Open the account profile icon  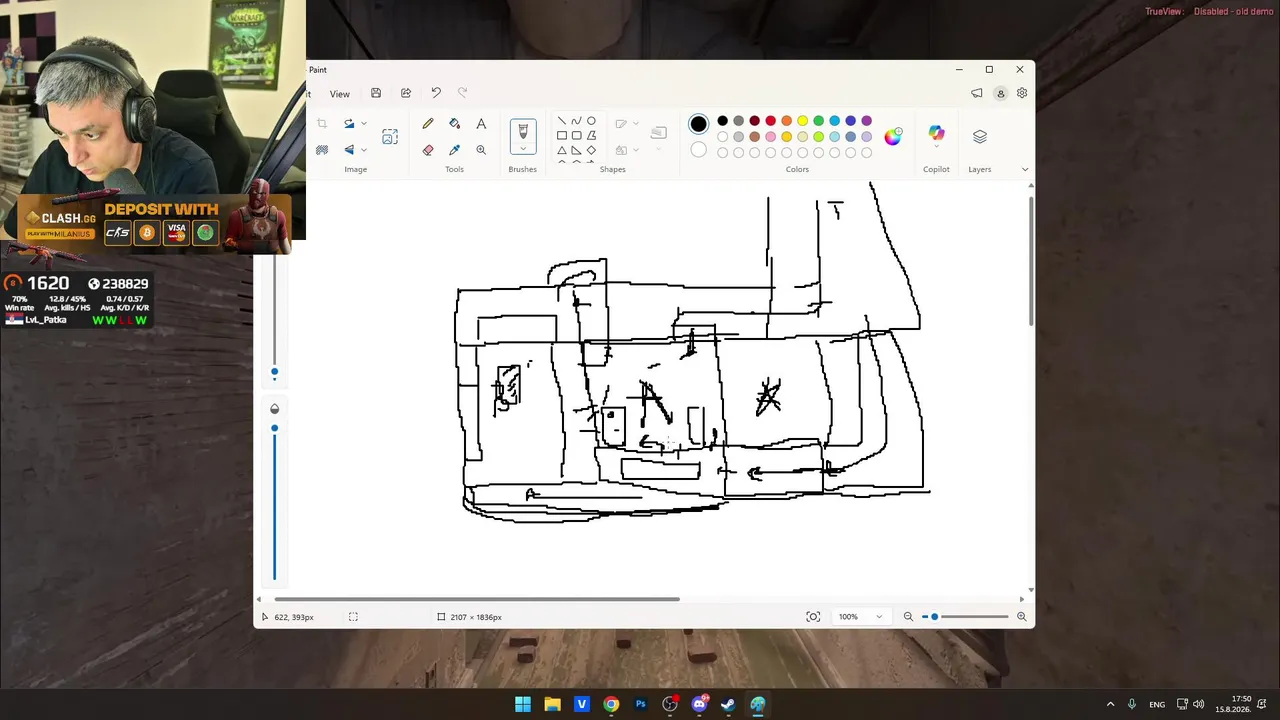coord(1000,93)
